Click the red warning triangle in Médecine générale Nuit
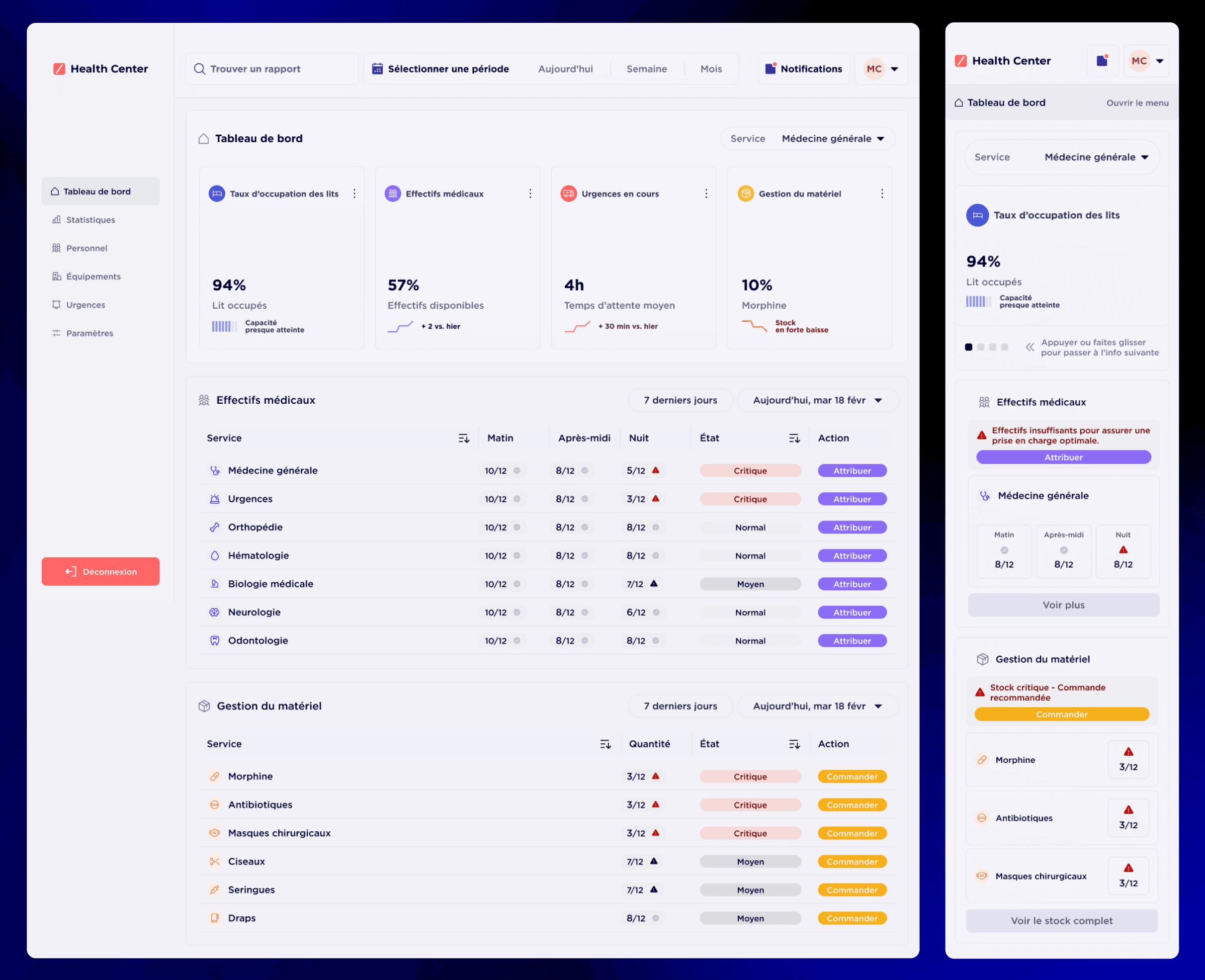 tap(656, 470)
